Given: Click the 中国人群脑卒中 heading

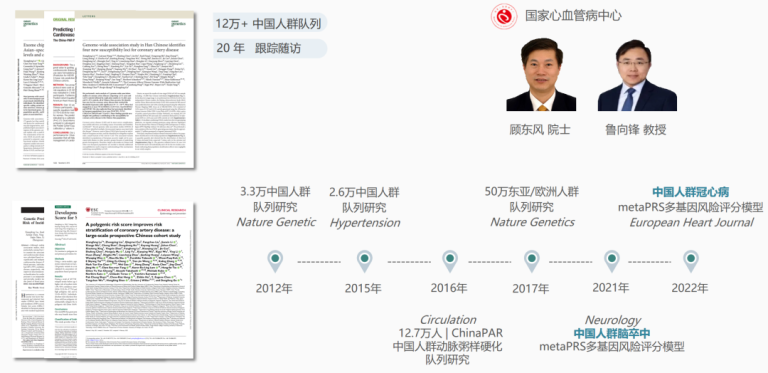Looking at the screenshot, I should coord(612,334).
